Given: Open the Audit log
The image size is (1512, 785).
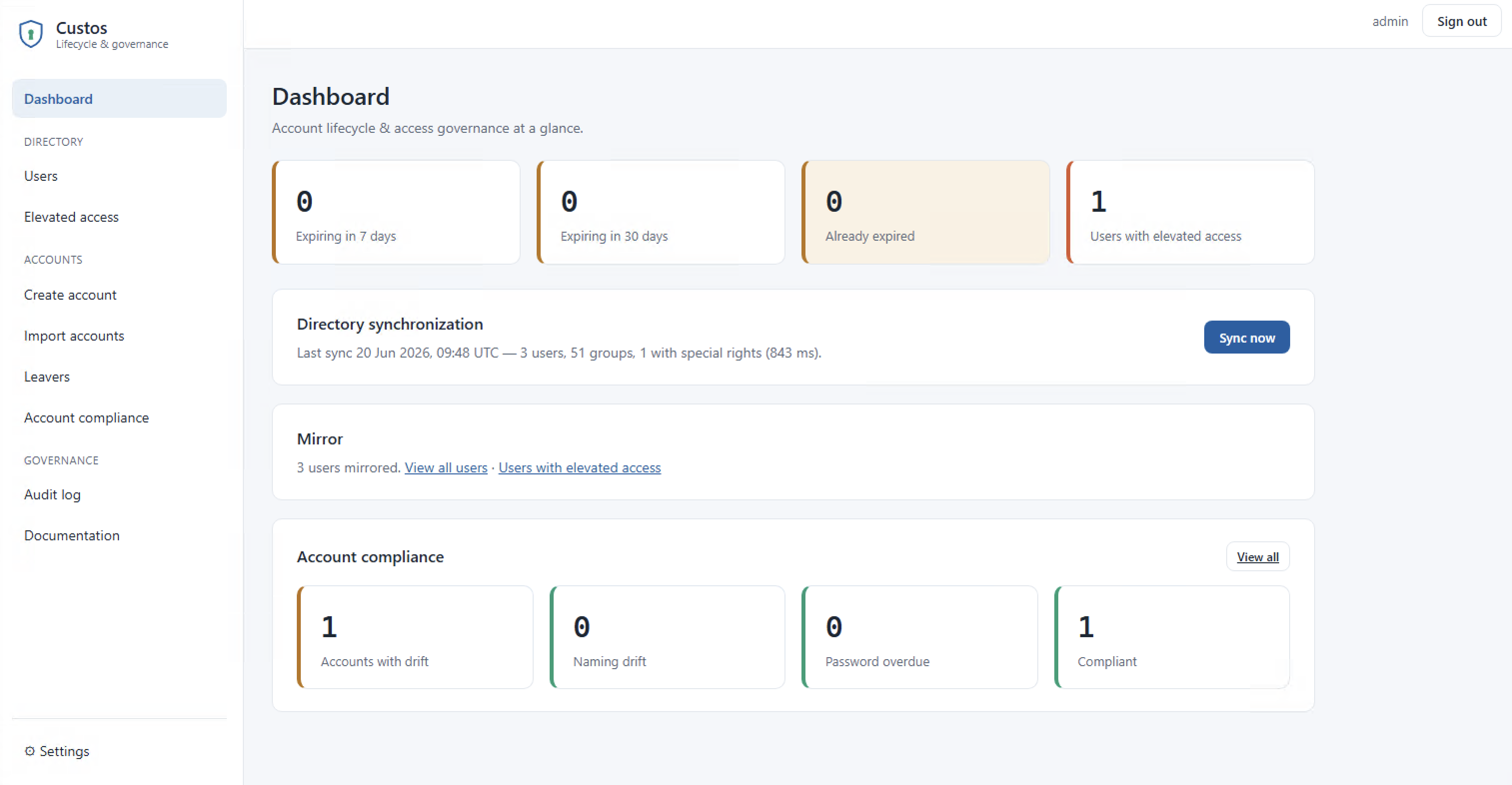Looking at the screenshot, I should 52,494.
